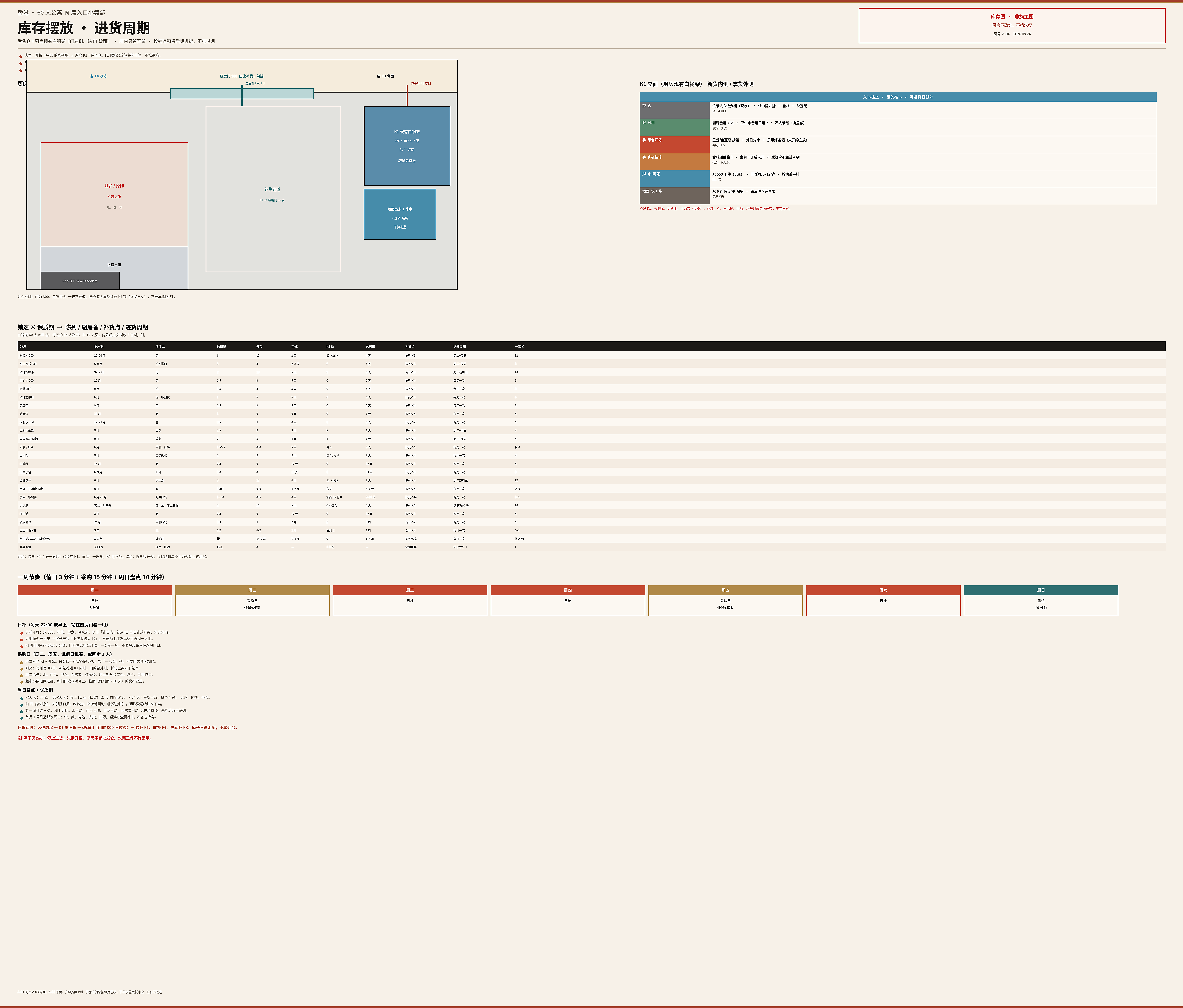Click the 补货走道 aisle zone
This screenshot has width=1183, height=1008.
coord(273,189)
